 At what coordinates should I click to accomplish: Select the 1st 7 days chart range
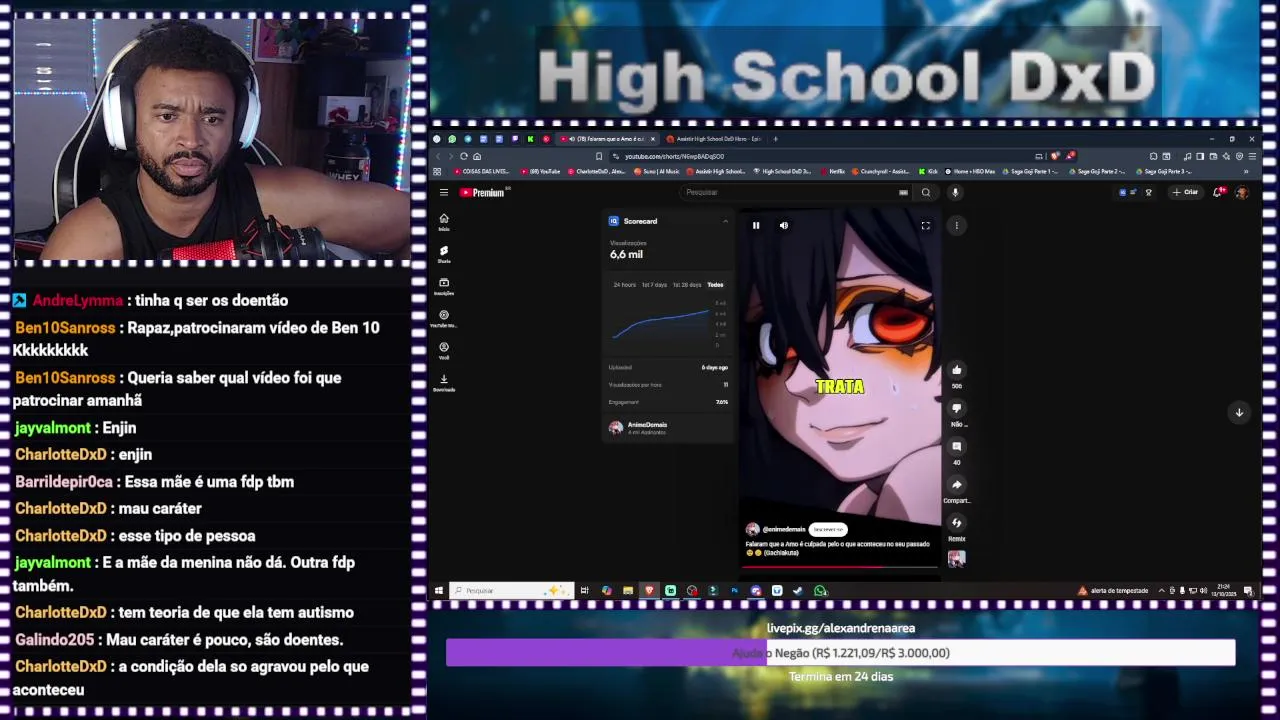(654, 285)
